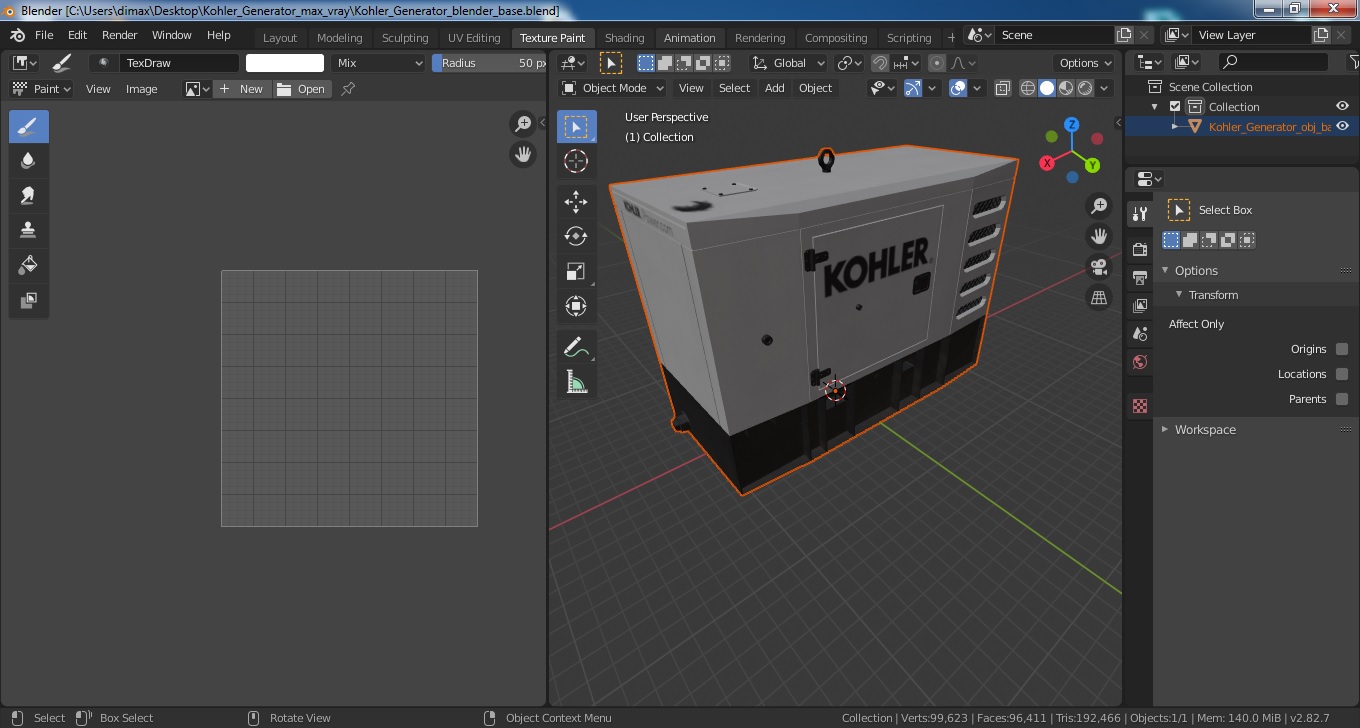Activate the Annotate tool
The image size is (1360, 728).
point(576,347)
